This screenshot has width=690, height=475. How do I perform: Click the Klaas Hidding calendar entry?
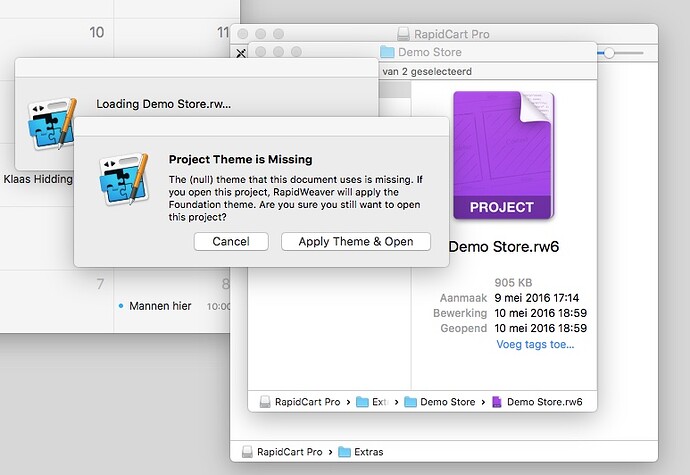pyautogui.click(x=38, y=179)
